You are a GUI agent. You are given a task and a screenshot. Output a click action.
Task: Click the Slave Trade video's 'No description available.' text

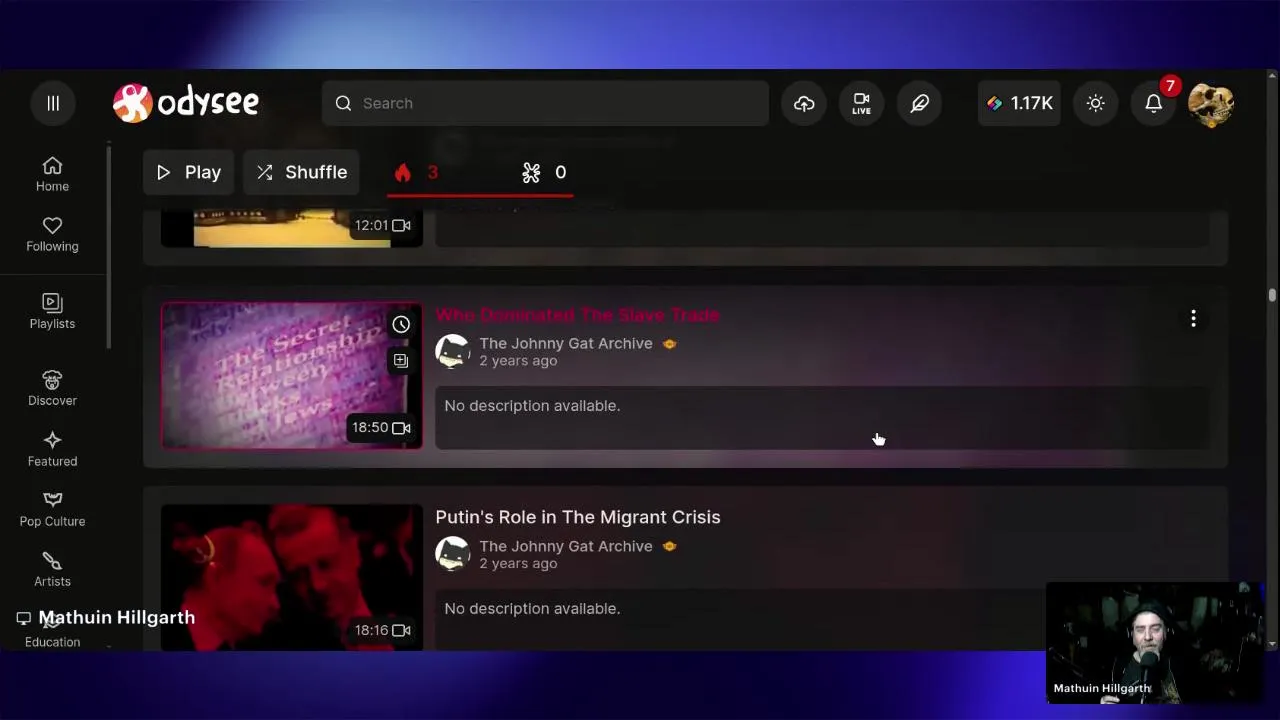coord(532,405)
